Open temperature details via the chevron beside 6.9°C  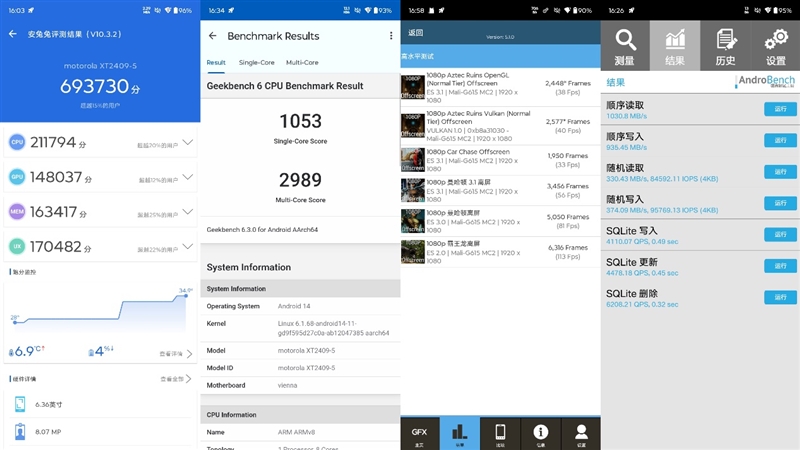point(189,354)
